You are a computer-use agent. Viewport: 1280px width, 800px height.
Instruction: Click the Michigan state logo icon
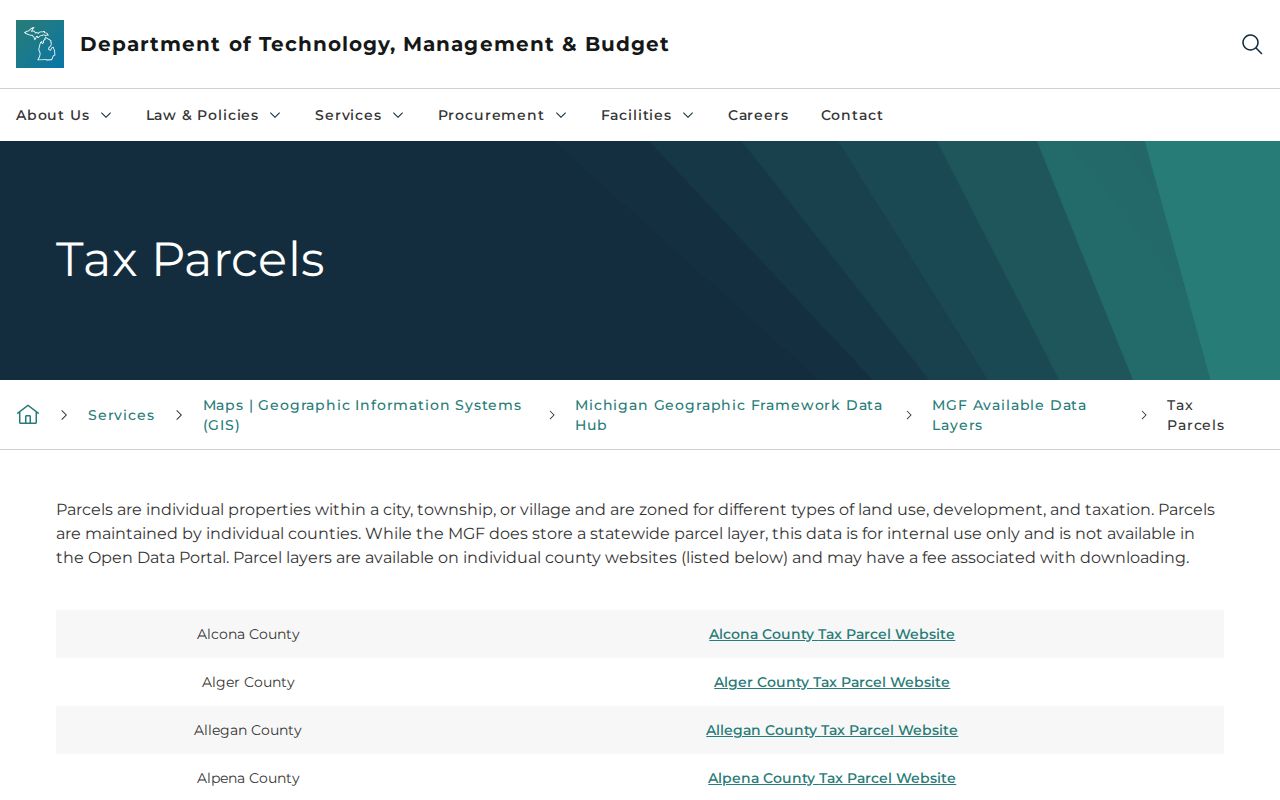tap(40, 44)
